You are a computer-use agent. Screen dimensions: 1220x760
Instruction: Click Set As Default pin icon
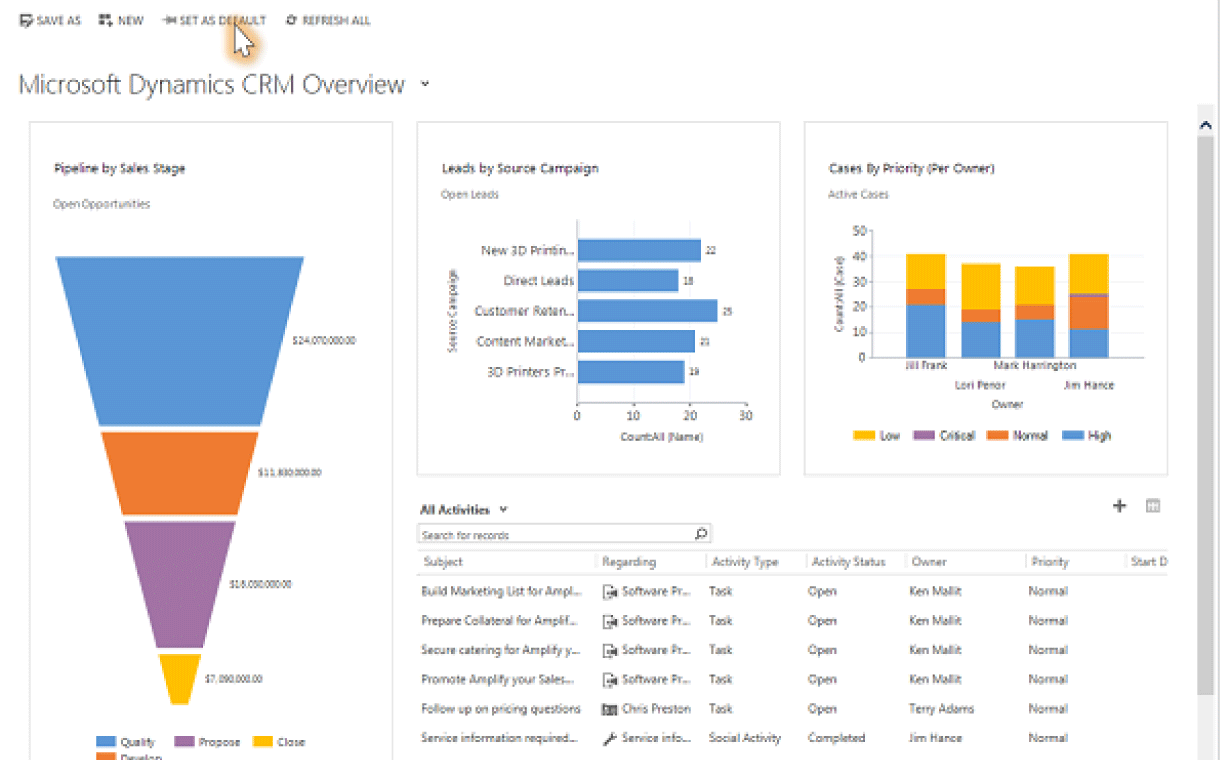pos(169,20)
